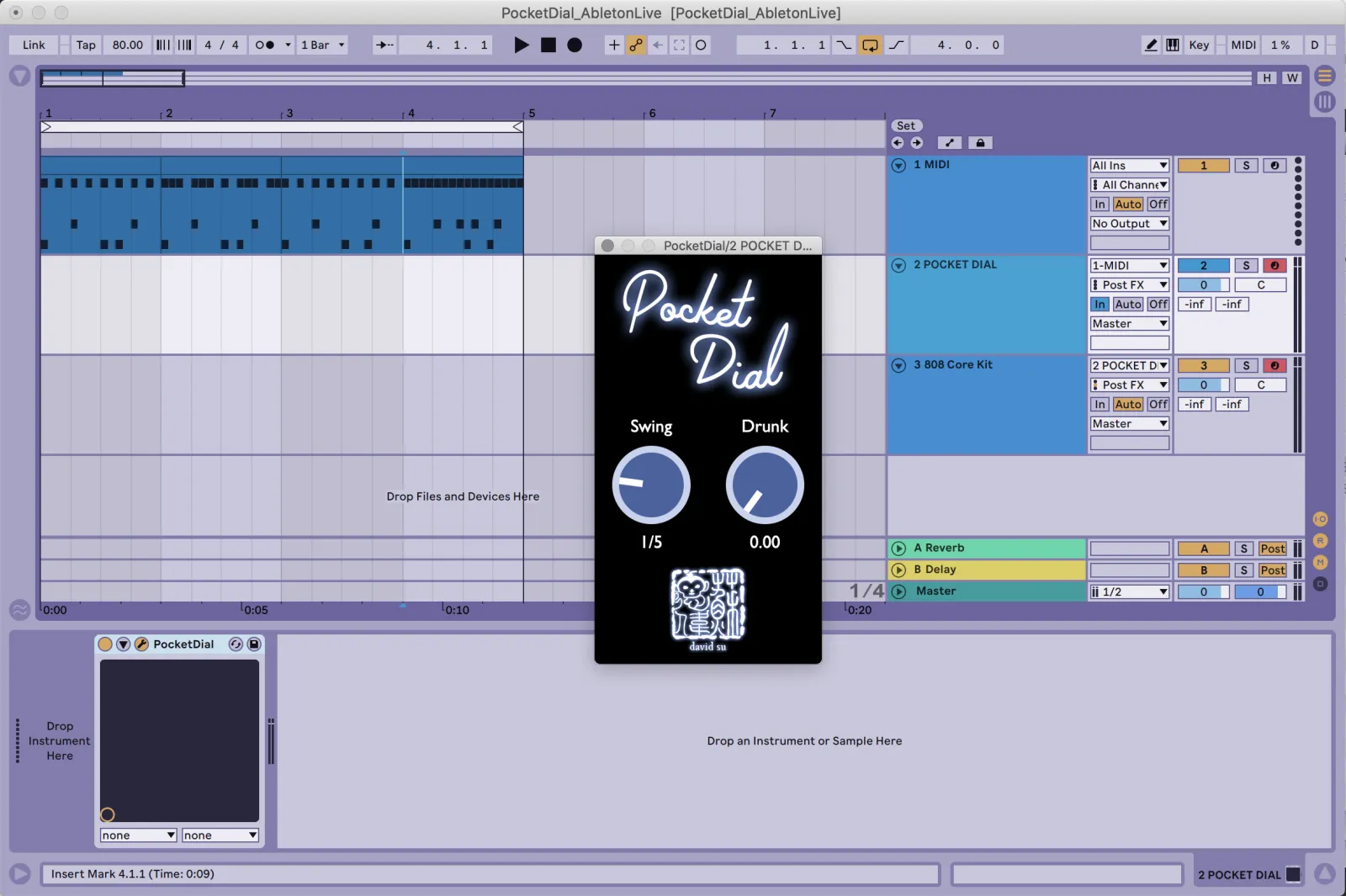
Task: Collapse the 1 MIDI track
Action: 898,166
